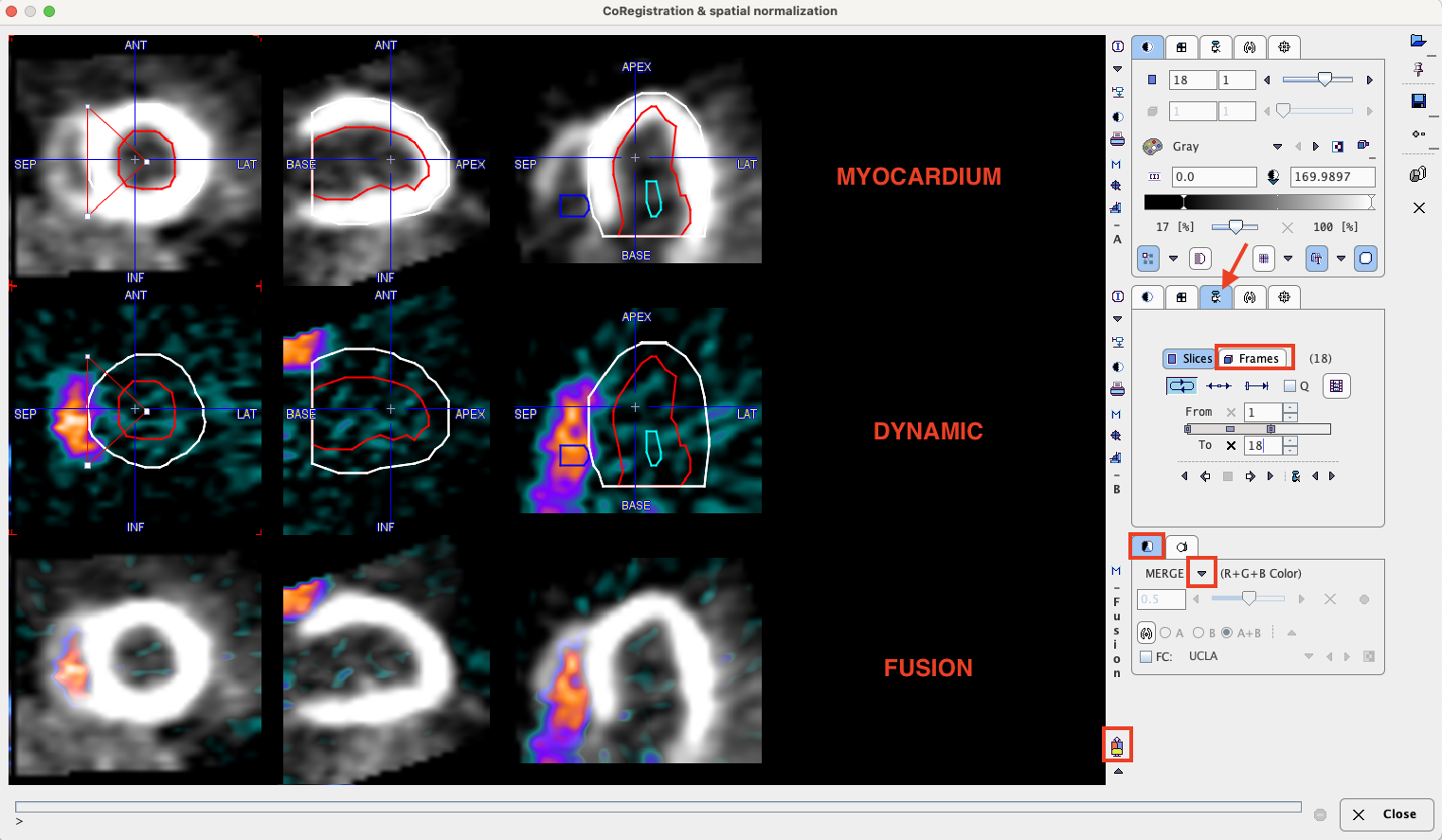Viewport: 1442px width, 840px height.
Task: Invert the Gray color table icon
Action: click(x=1338, y=147)
